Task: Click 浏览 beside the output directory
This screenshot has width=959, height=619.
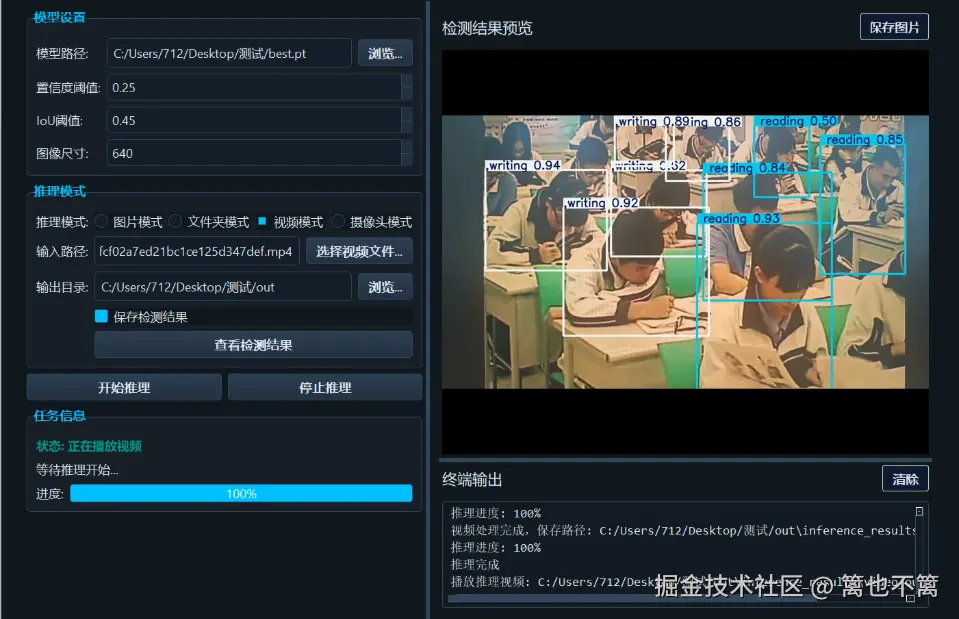Action: 385,286
